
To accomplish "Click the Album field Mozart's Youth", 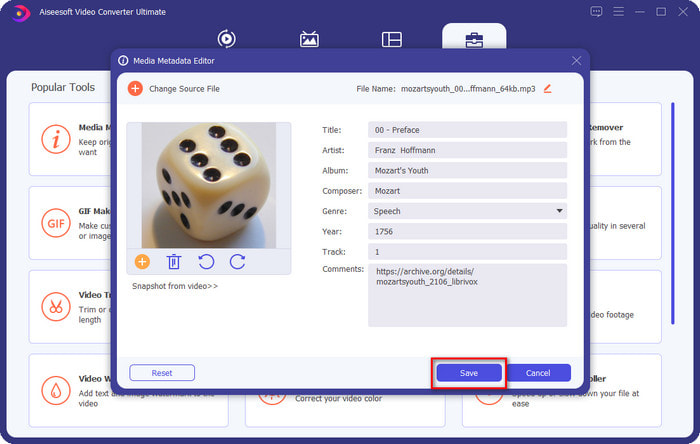I will [x=467, y=170].
